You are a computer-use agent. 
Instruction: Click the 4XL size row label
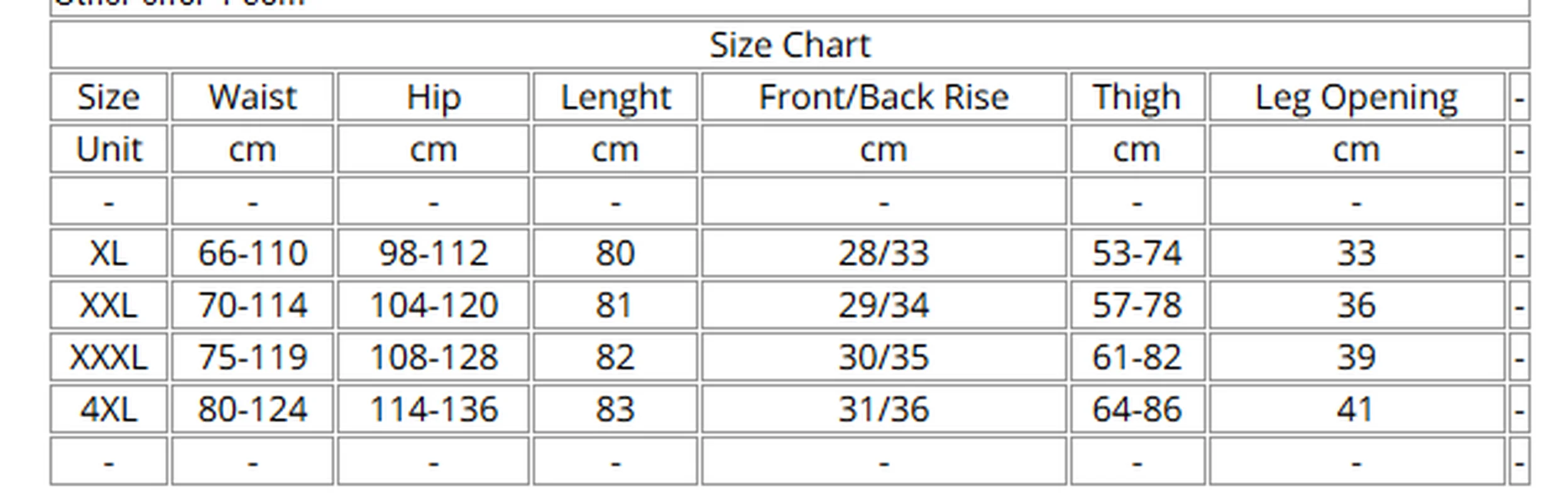tap(109, 409)
